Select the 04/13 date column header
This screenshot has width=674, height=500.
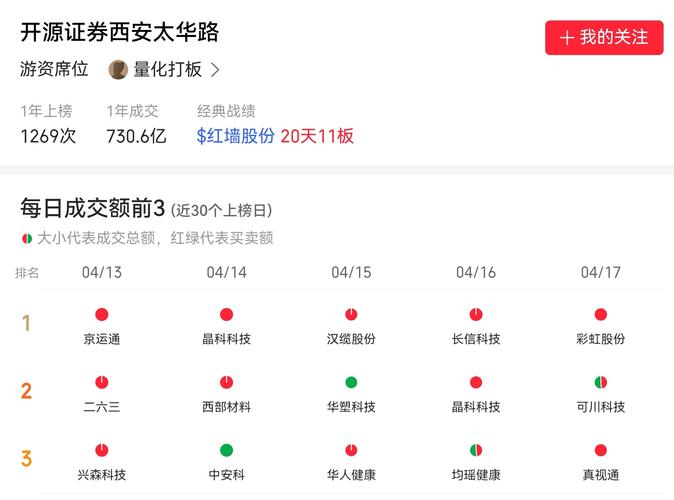coord(102,272)
